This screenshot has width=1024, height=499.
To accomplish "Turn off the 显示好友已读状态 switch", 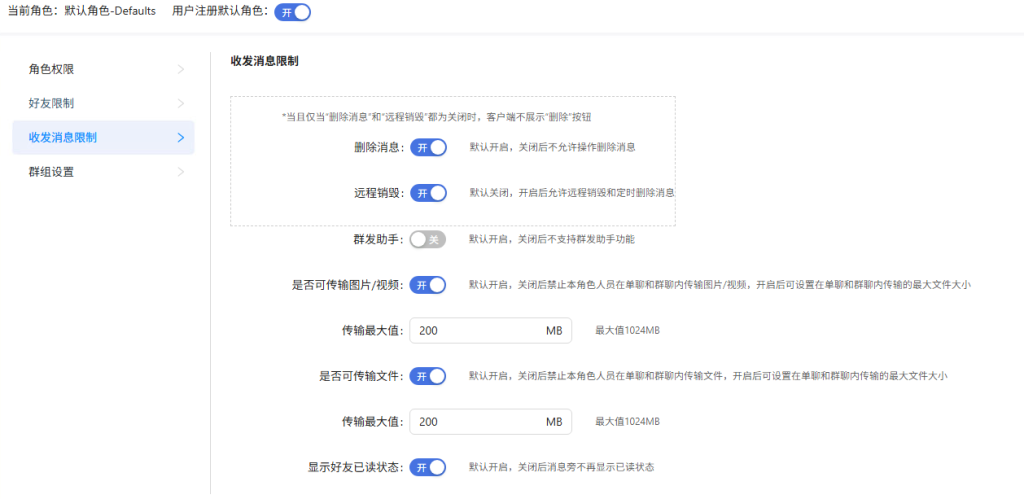I will pyautogui.click(x=428, y=468).
